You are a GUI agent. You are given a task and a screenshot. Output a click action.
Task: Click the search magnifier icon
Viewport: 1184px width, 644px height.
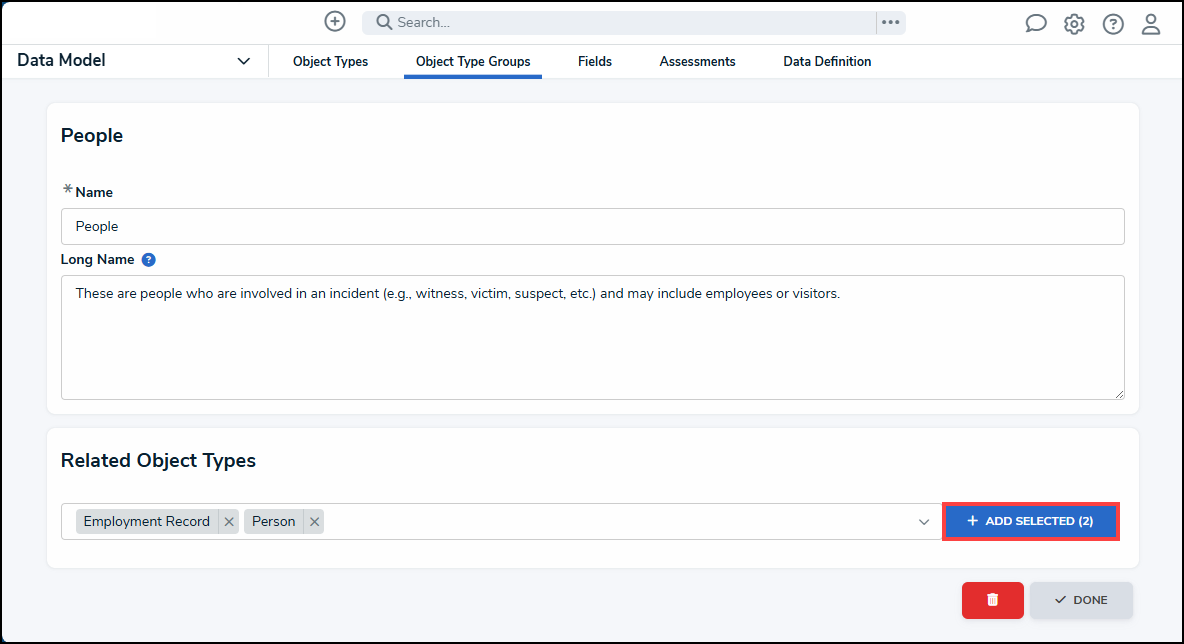384,23
